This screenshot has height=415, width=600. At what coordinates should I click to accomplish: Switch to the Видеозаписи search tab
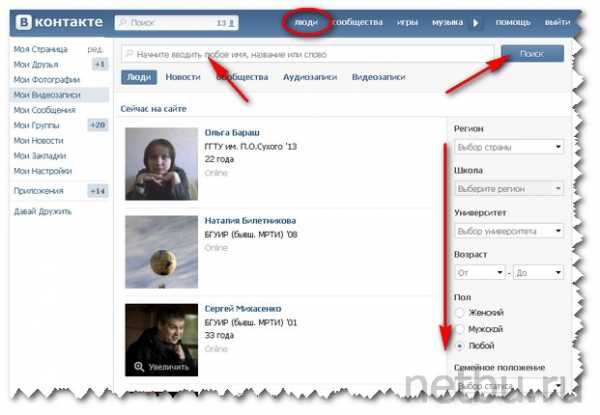(x=378, y=77)
